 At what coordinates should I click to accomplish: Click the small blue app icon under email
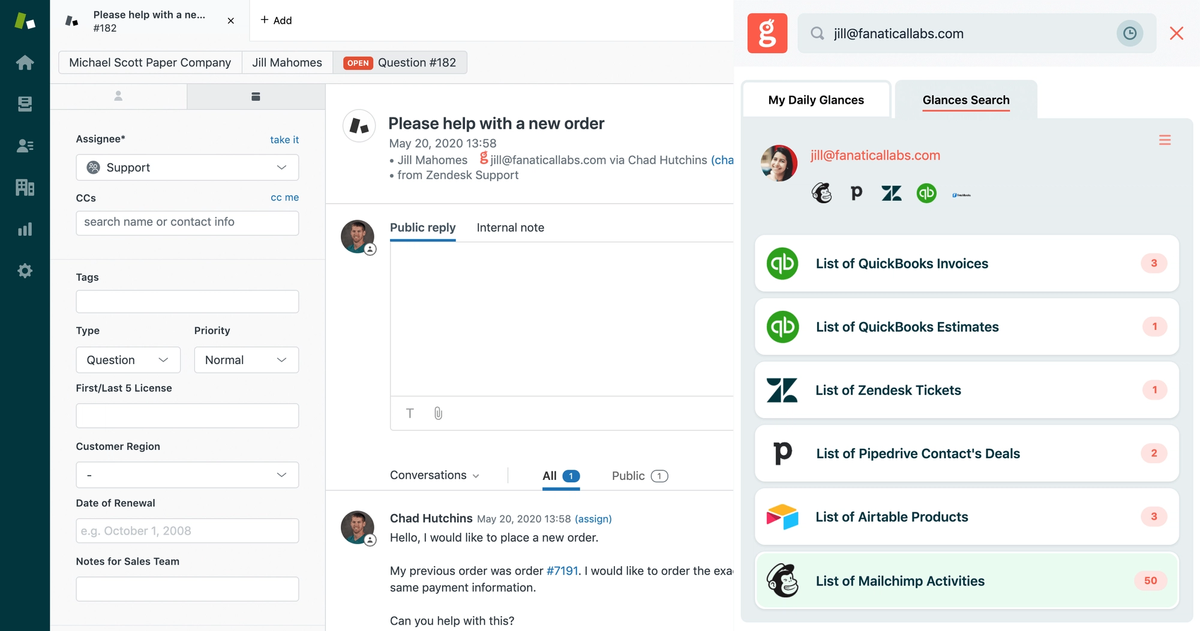[x=962, y=193]
